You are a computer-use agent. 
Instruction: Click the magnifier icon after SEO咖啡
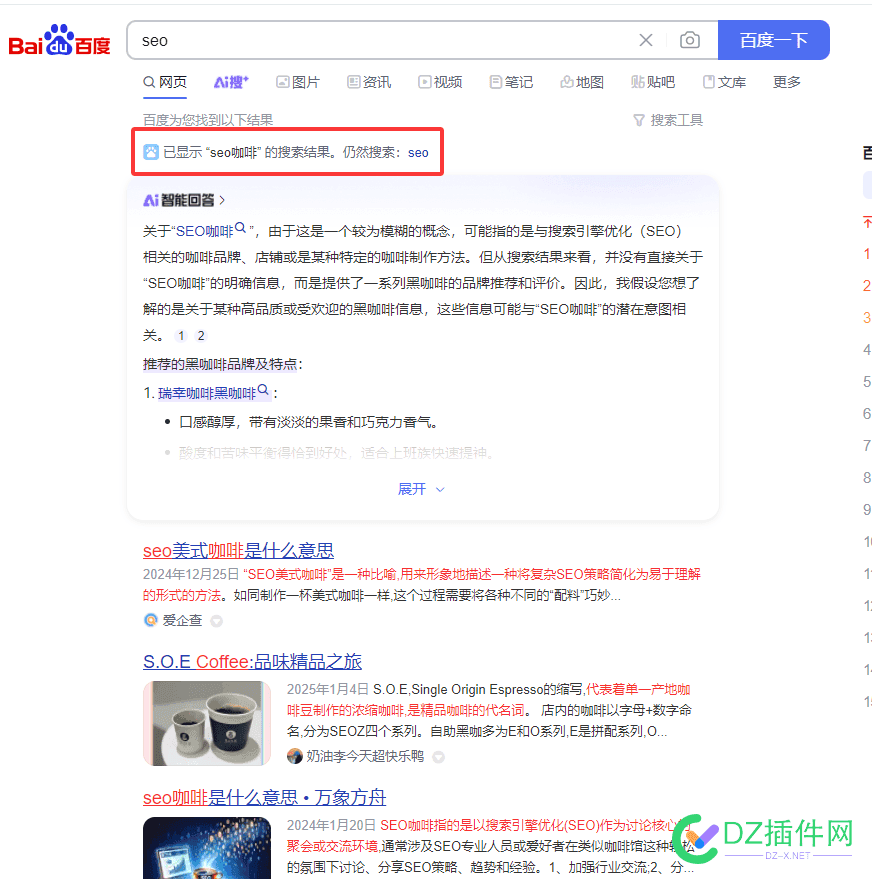tap(240, 228)
